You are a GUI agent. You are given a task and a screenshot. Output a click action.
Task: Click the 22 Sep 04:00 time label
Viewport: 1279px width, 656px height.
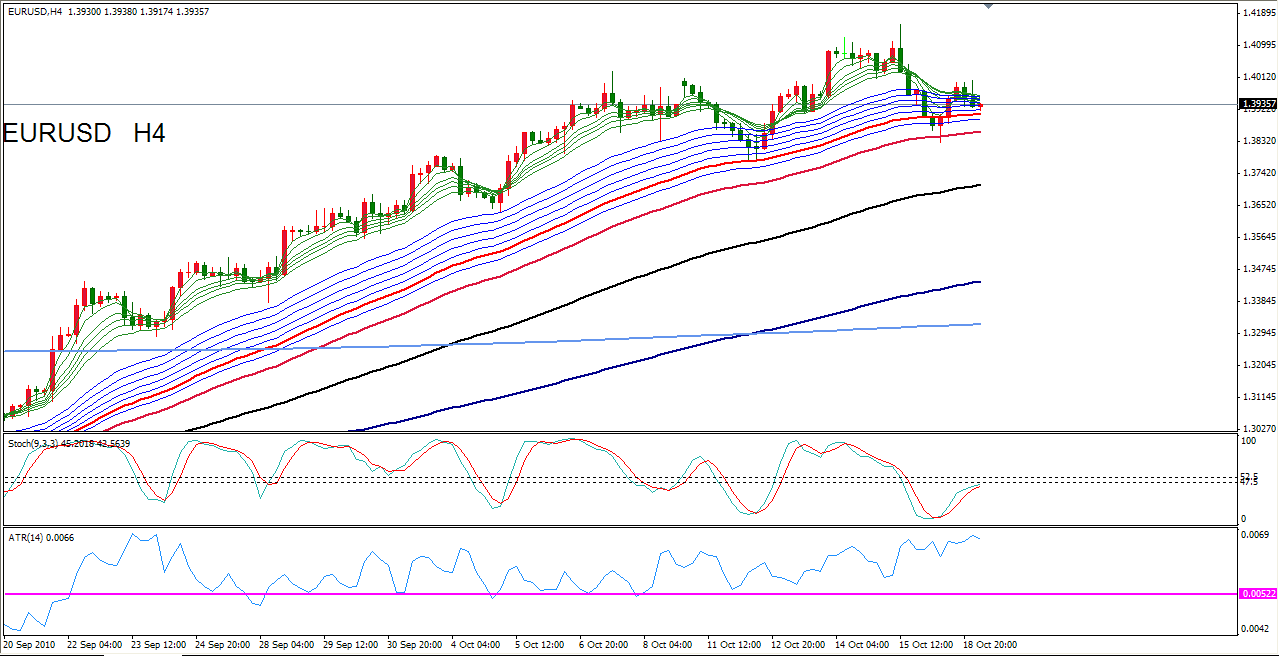pyautogui.click(x=95, y=644)
